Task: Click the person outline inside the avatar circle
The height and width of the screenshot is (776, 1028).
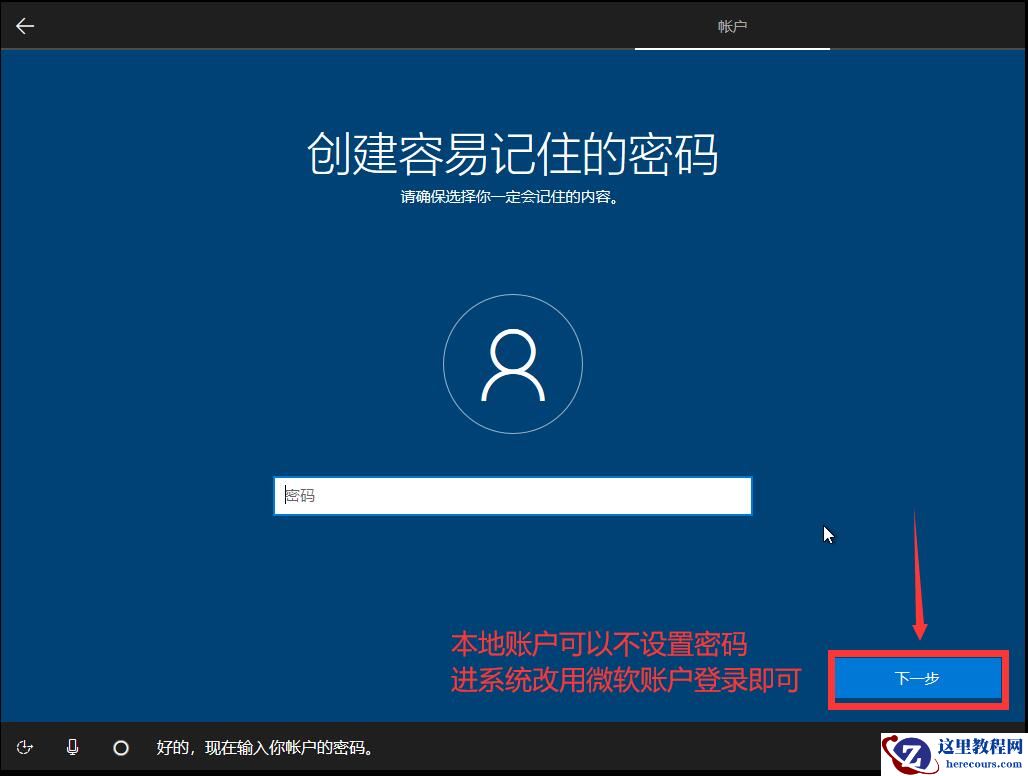Action: 513,363
